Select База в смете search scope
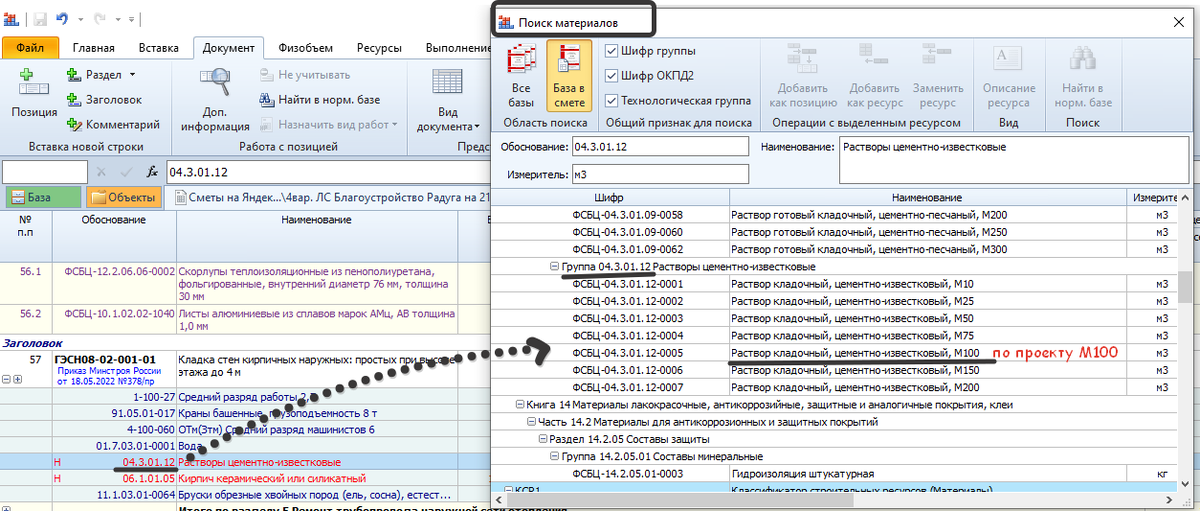 (x=569, y=76)
